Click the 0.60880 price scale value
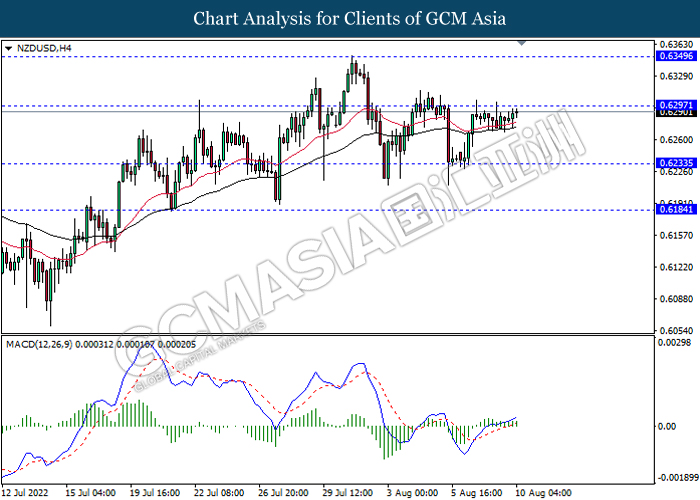The height and width of the screenshot is (500, 700). coord(677,299)
